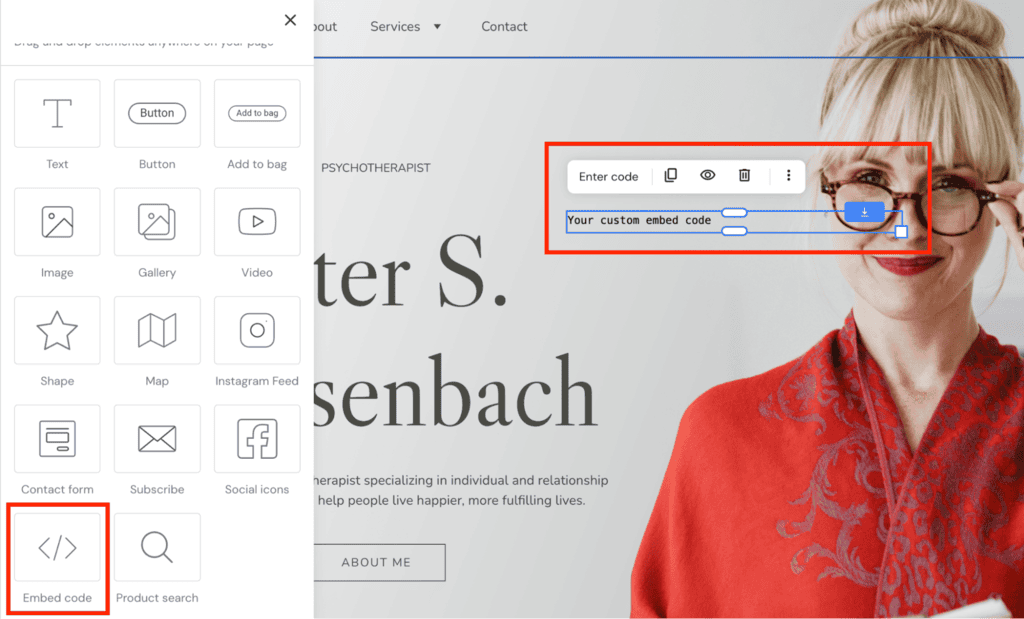1024x619 pixels.
Task: Add an Image element to the page
Action: pos(57,222)
